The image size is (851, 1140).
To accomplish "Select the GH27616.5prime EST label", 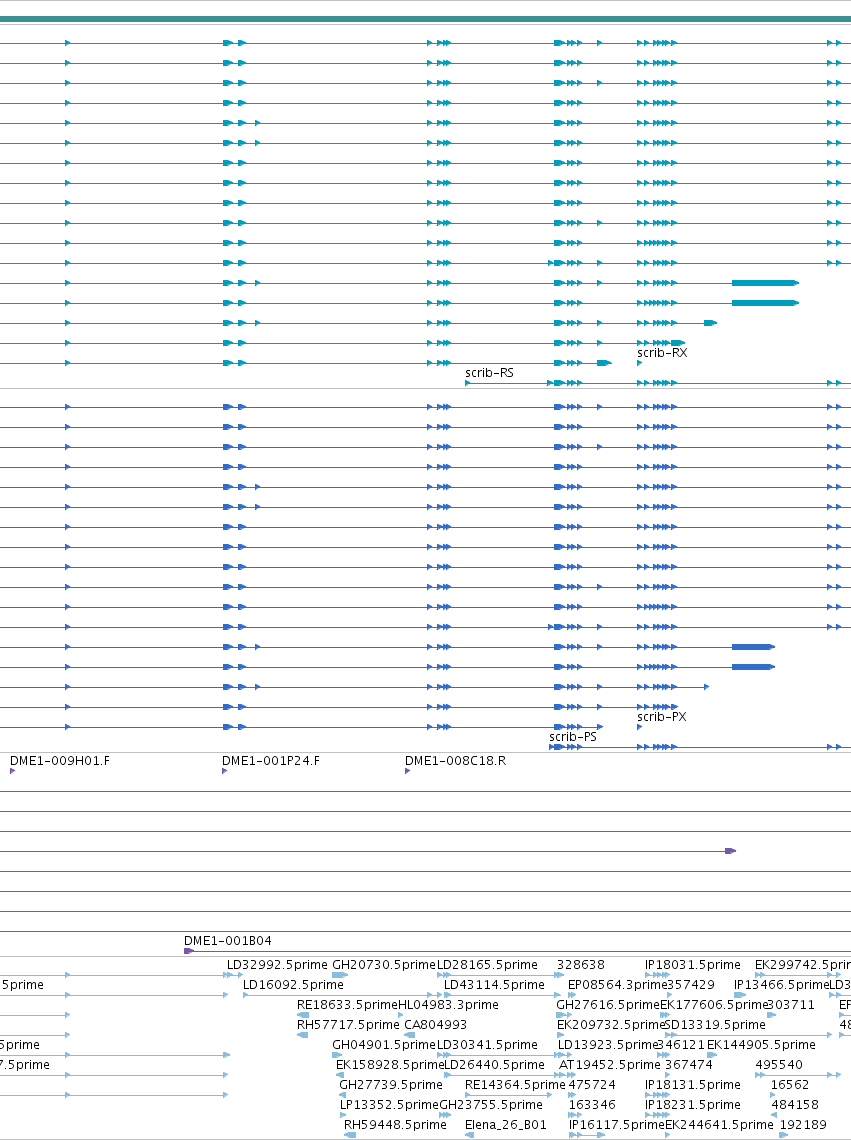I will click(607, 1005).
